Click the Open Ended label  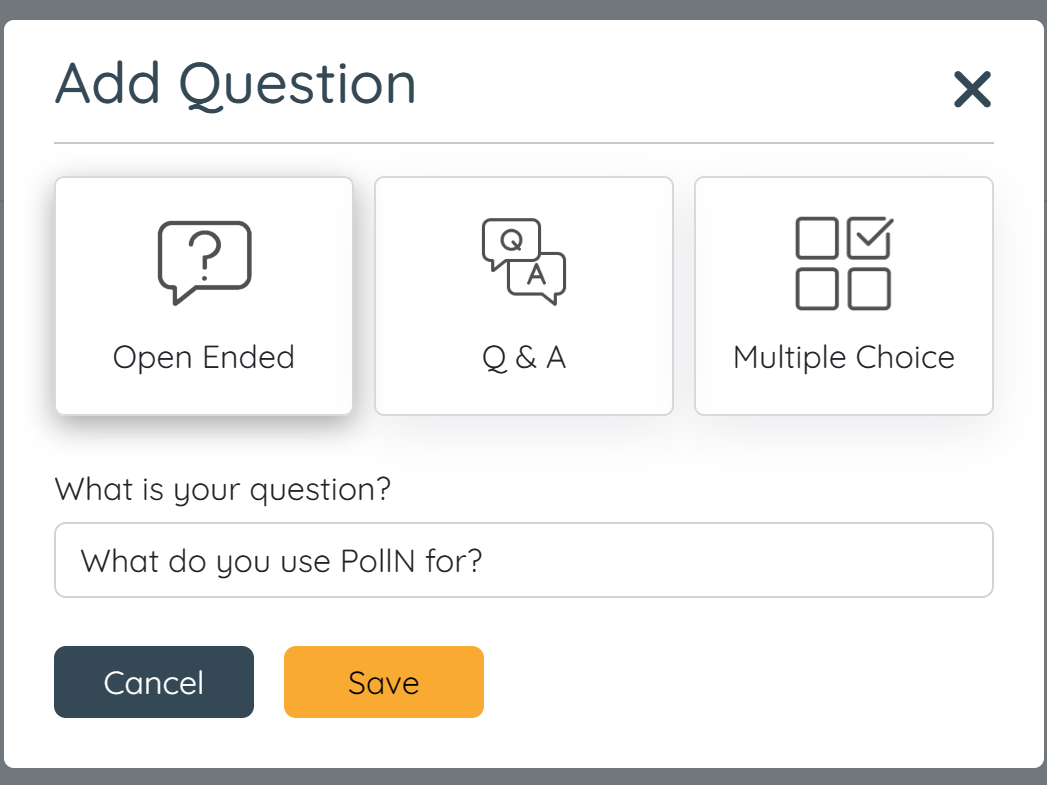(203, 356)
